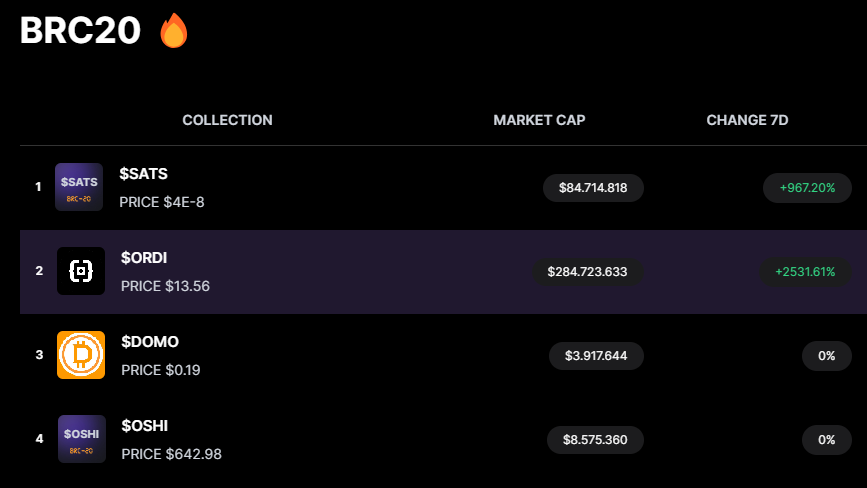Click the $84.714.818 market cap badge

593,188
